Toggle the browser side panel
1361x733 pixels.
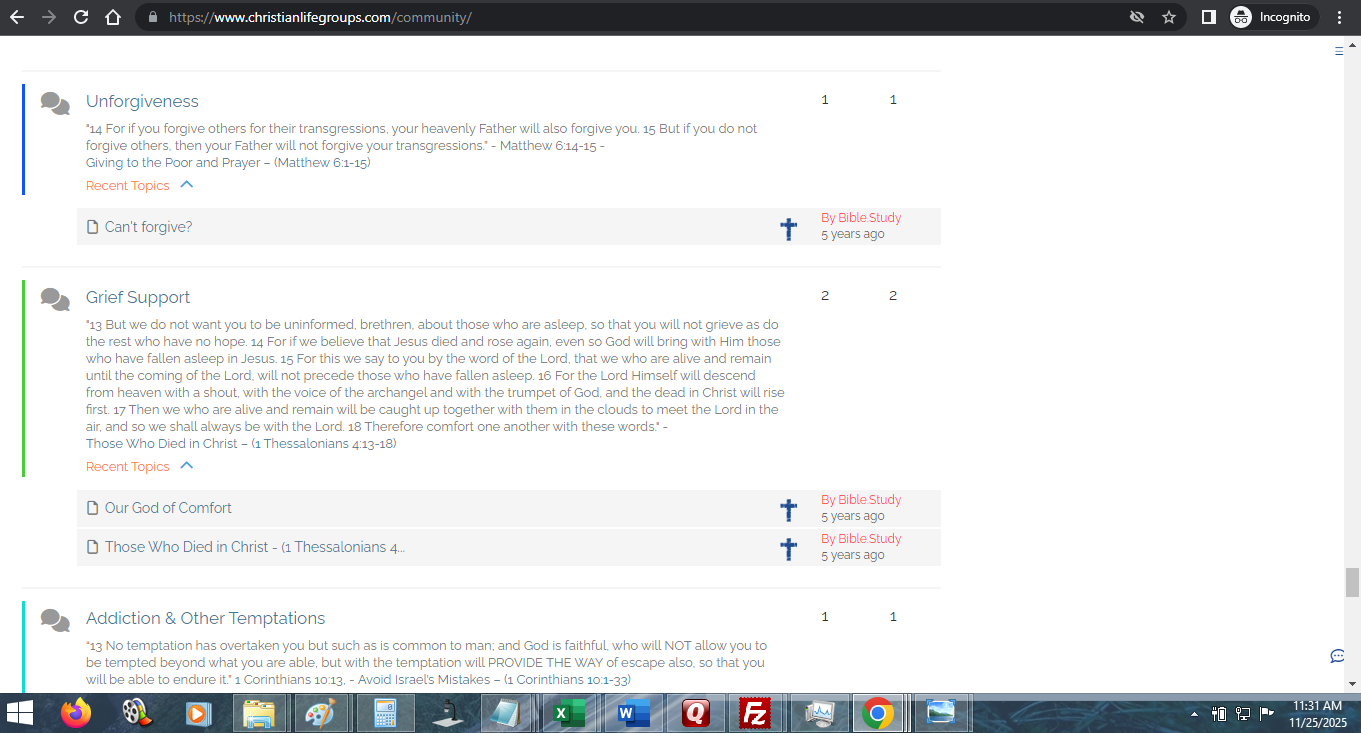tap(1208, 17)
